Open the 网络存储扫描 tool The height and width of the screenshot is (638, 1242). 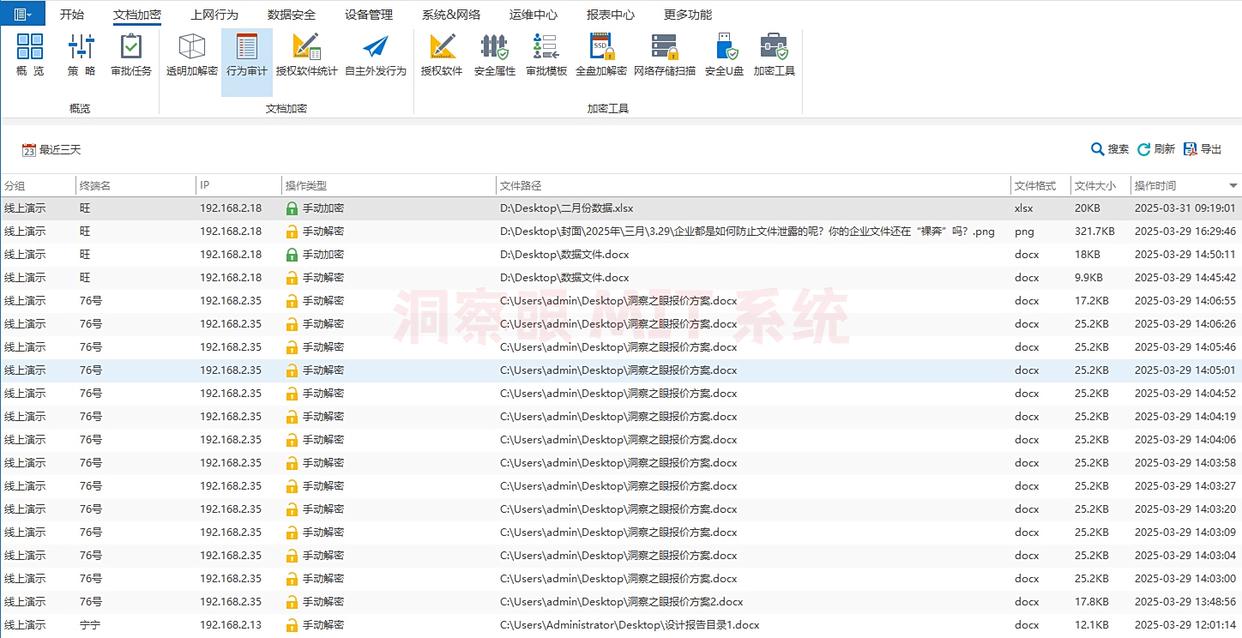(664, 55)
